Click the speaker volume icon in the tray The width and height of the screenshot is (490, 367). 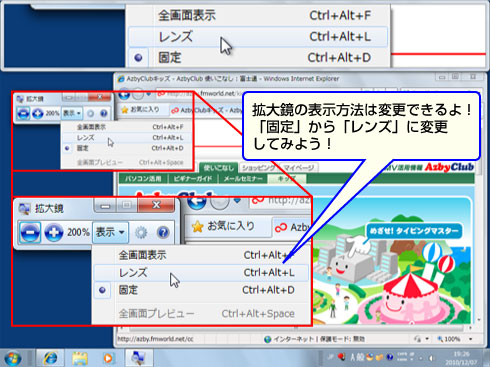432,358
